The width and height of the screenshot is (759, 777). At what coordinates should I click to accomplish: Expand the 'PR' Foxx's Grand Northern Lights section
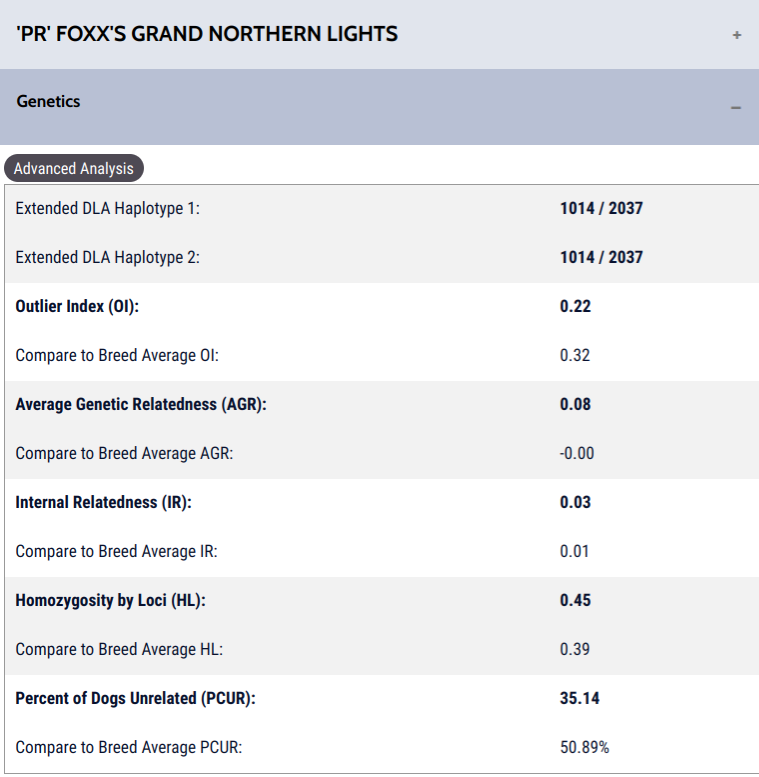pyautogui.click(x=737, y=35)
